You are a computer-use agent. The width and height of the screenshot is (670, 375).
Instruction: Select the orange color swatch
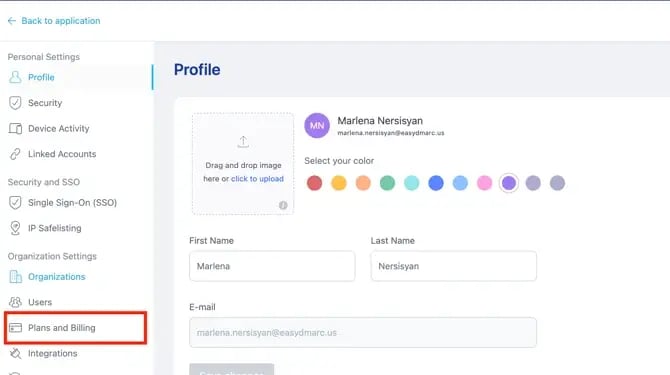363,183
